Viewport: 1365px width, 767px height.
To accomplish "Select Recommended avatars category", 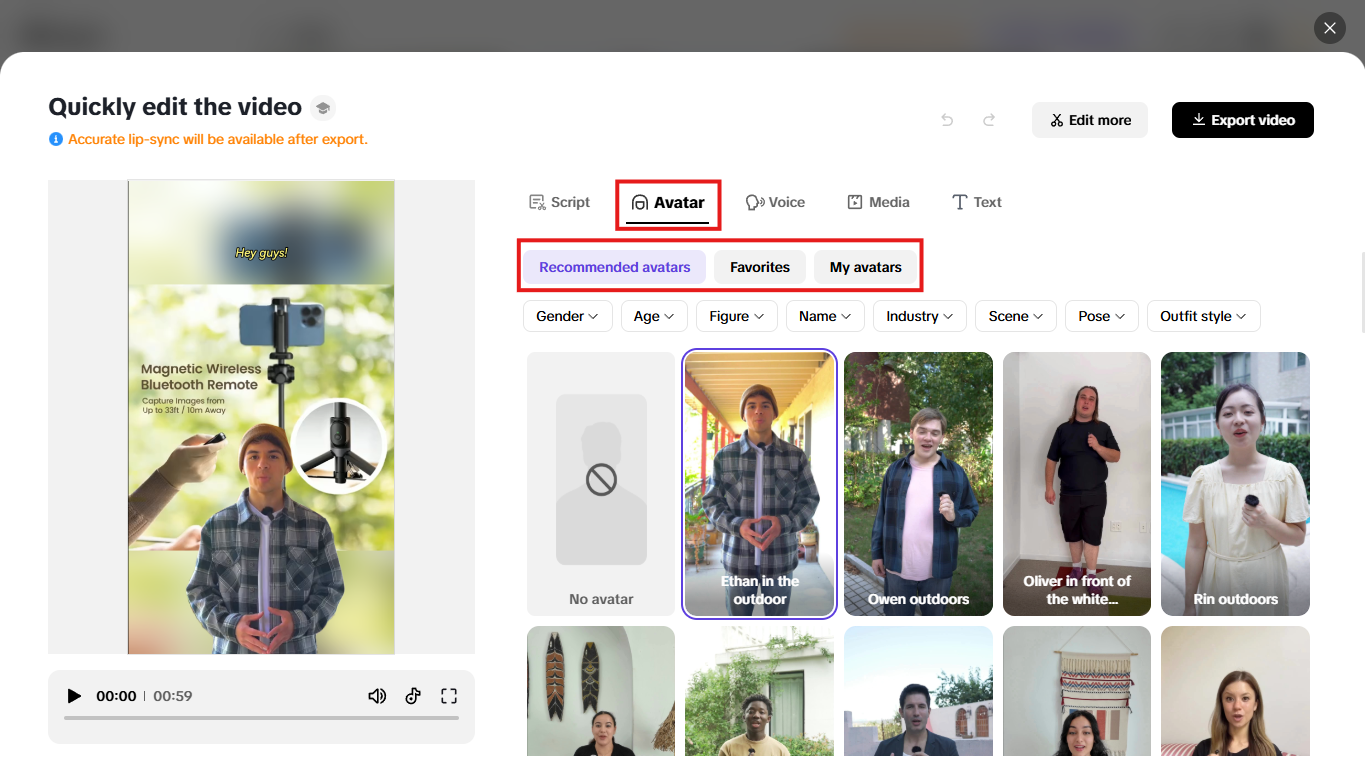I will click(615, 267).
